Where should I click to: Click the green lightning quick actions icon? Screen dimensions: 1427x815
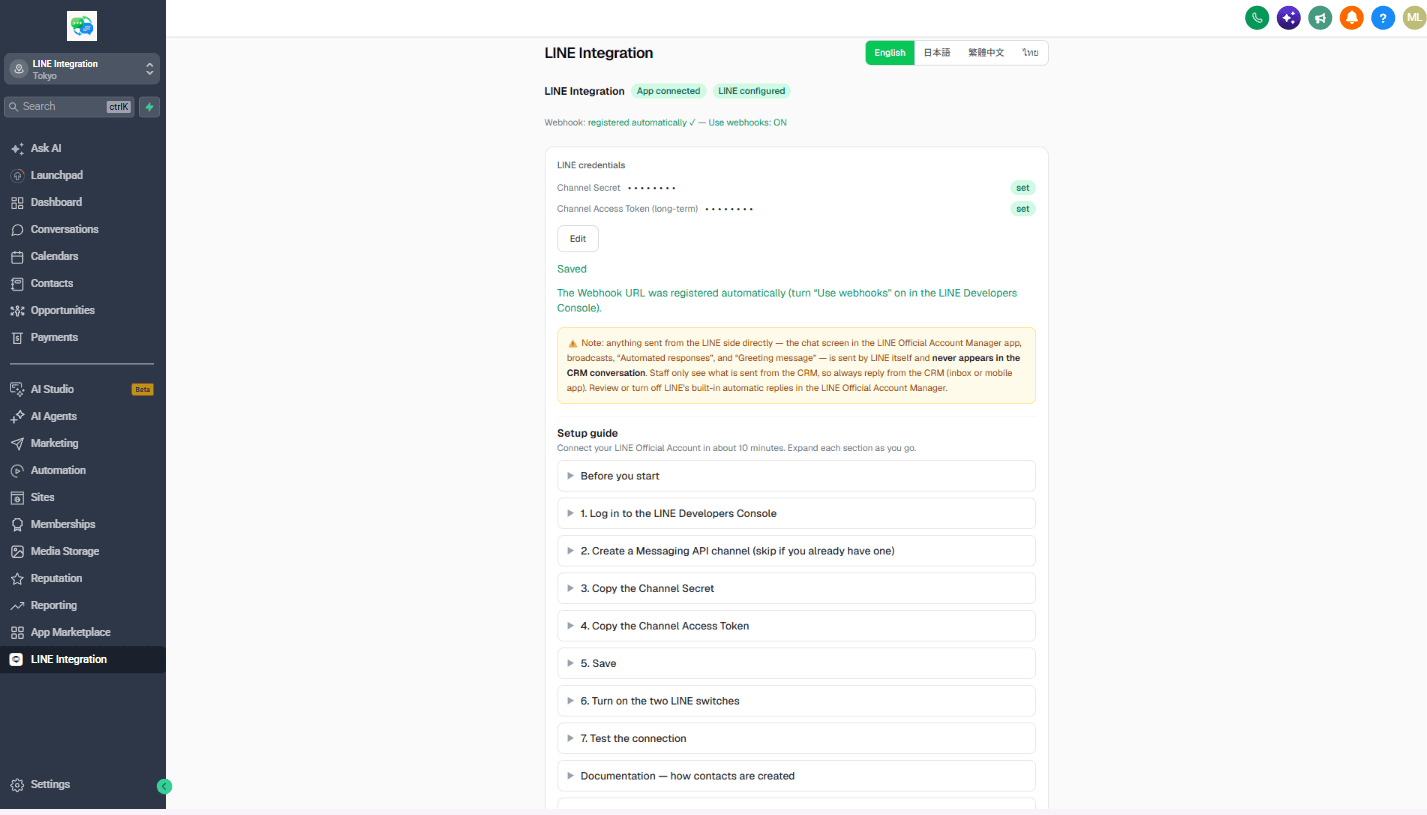point(149,106)
